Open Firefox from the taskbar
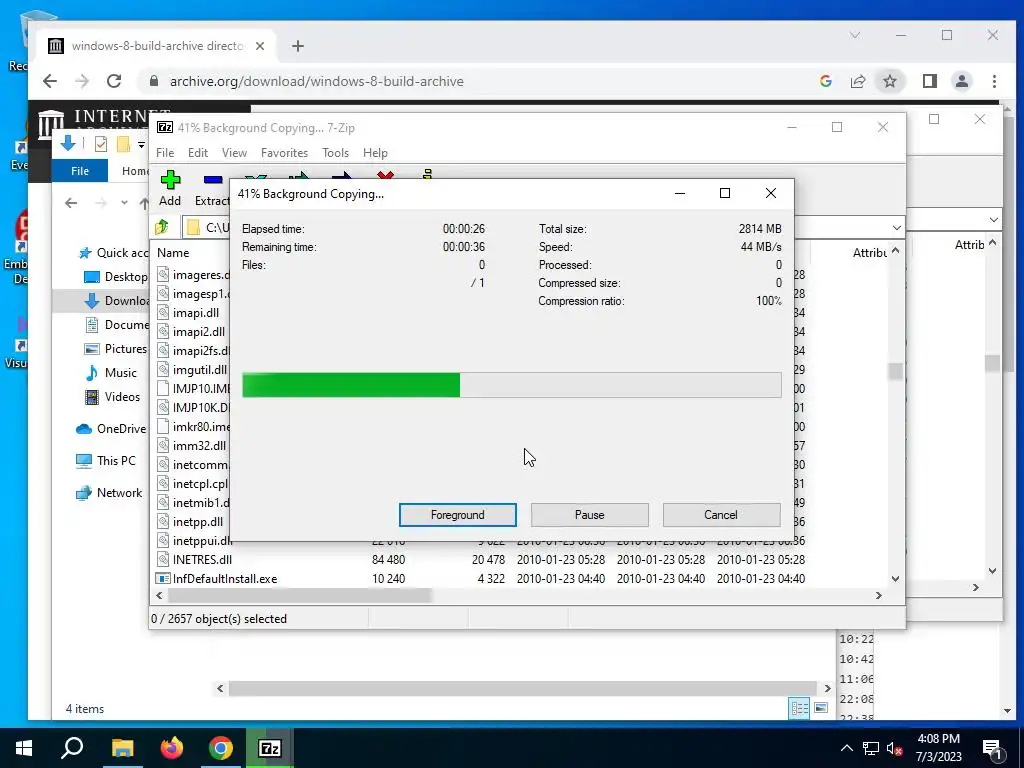Screen dimensions: 1024x768 coord(172,748)
